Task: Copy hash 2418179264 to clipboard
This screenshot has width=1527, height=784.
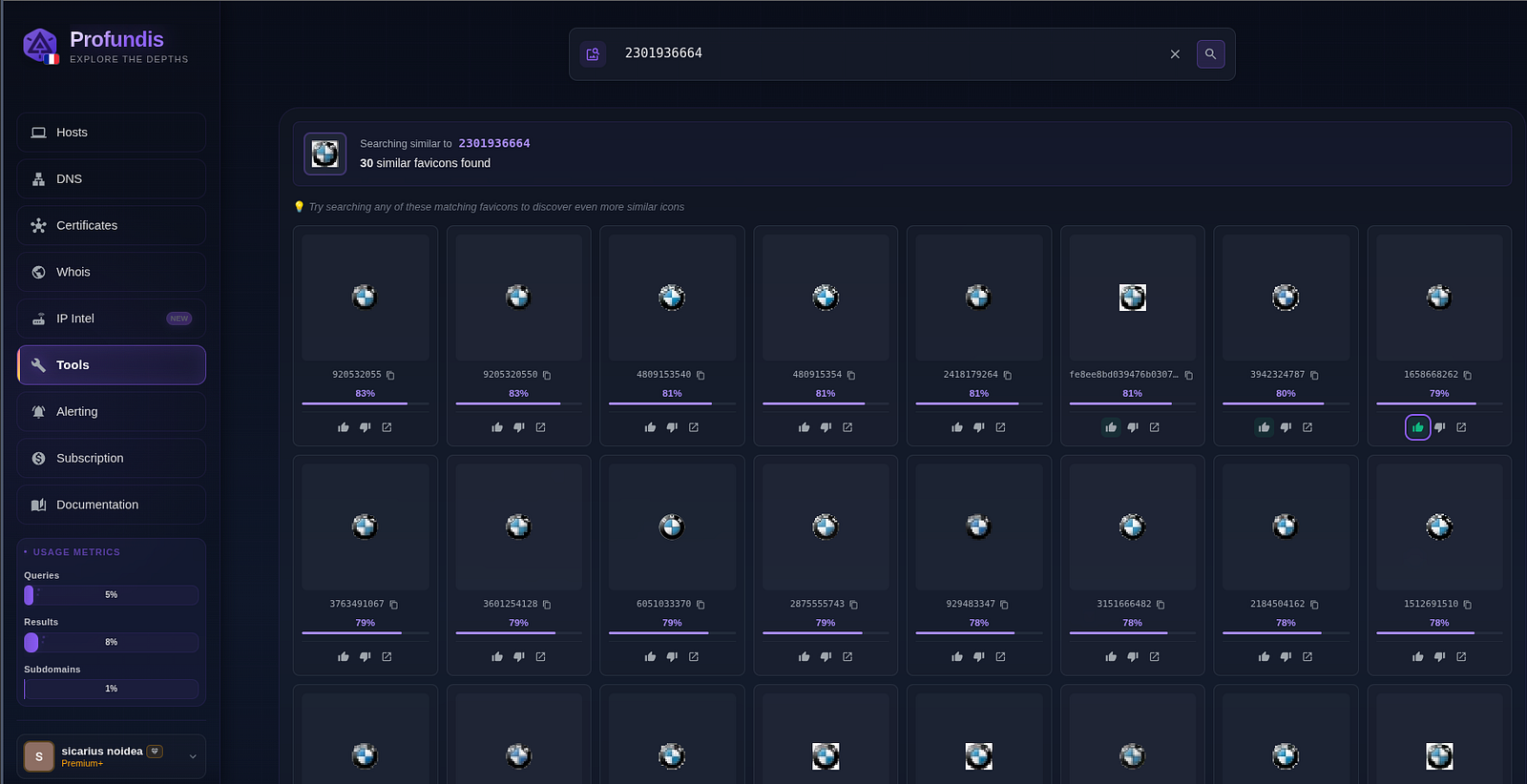Action: tap(1007, 376)
